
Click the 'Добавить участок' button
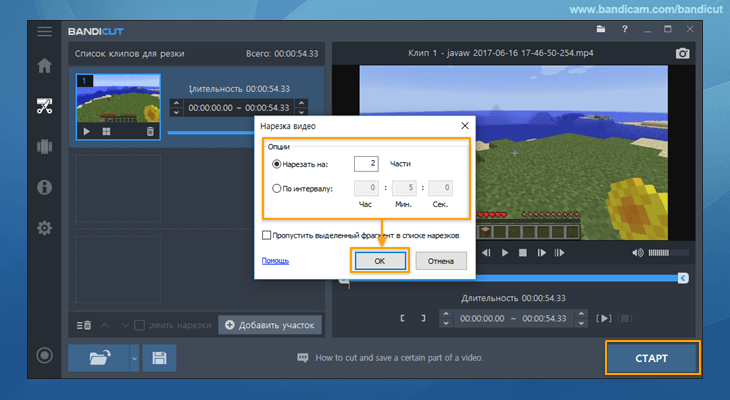pos(271,324)
